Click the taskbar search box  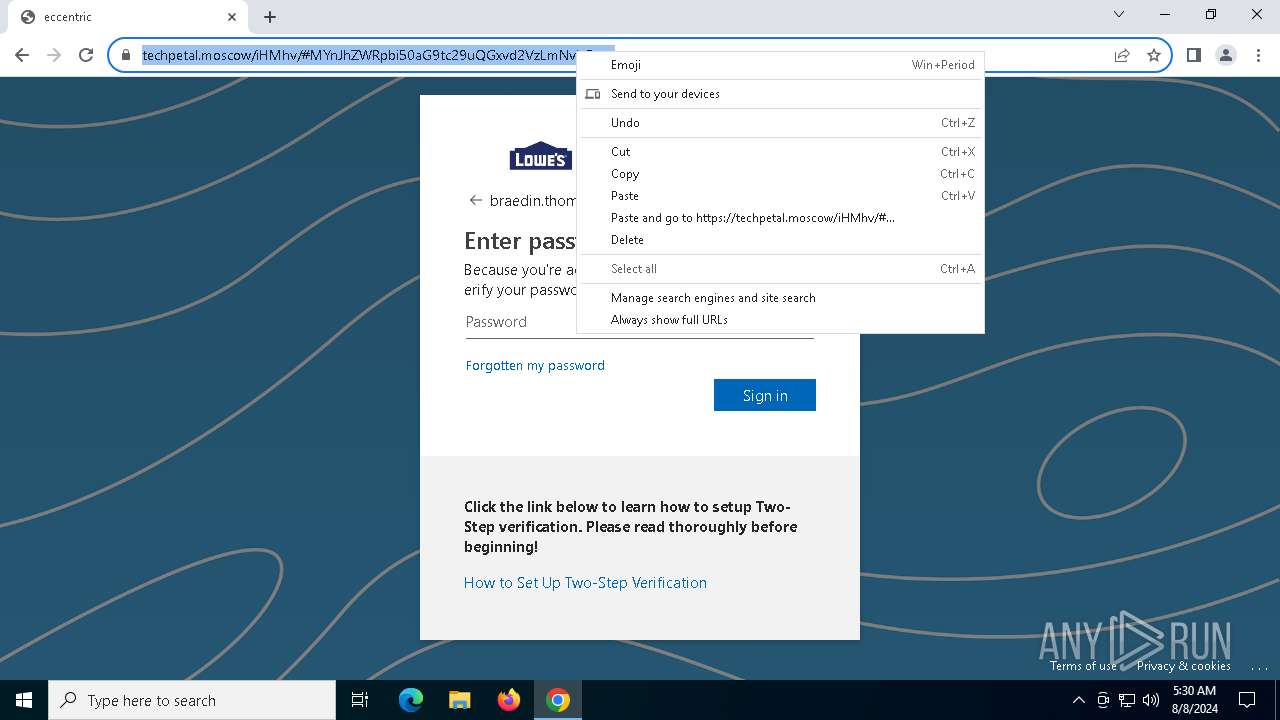[x=192, y=700]
